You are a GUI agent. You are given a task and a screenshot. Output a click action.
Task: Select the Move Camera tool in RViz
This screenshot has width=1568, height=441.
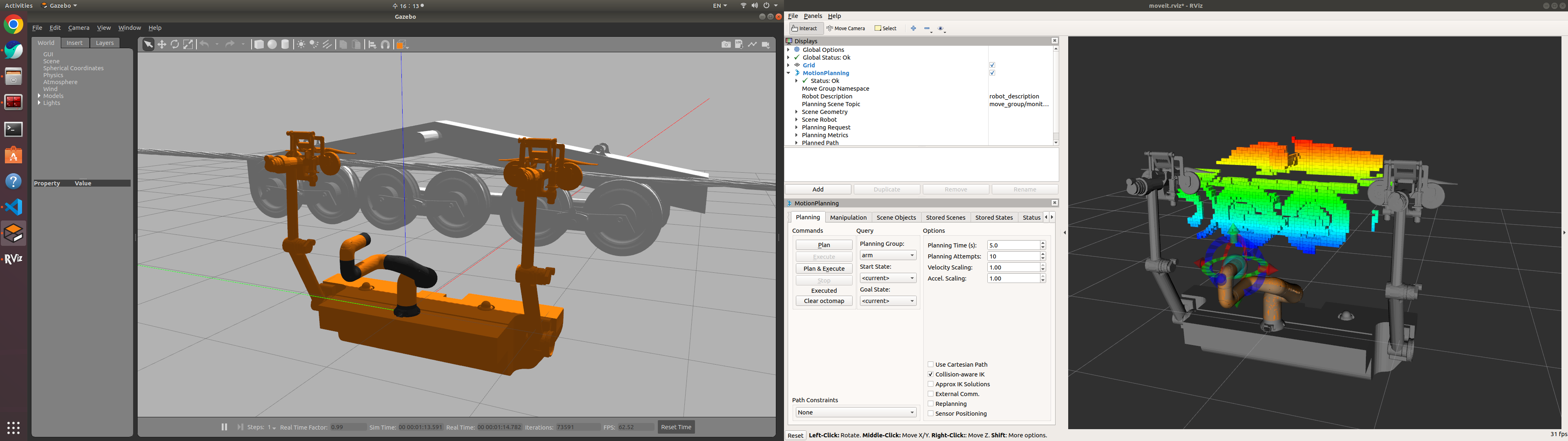pyautogui.click(x=846, y=28)
